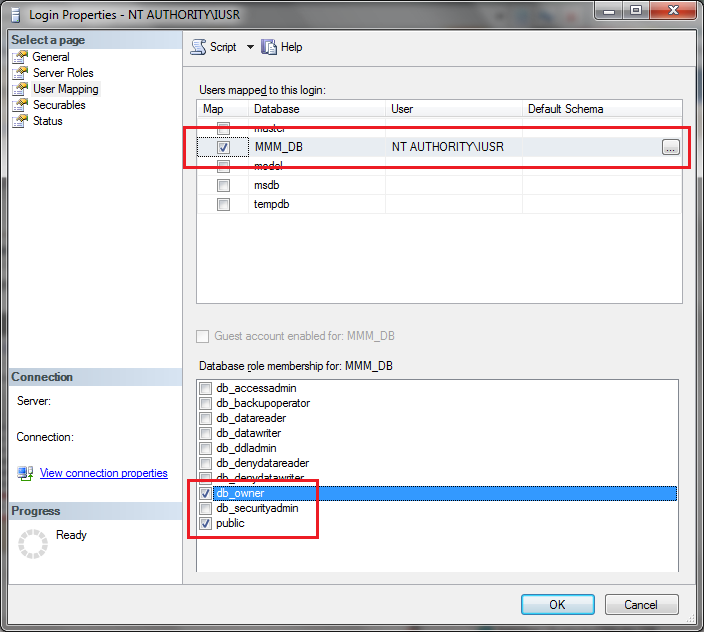Click the Default Schema column header
Screen dimensions: 704x632
602,109
